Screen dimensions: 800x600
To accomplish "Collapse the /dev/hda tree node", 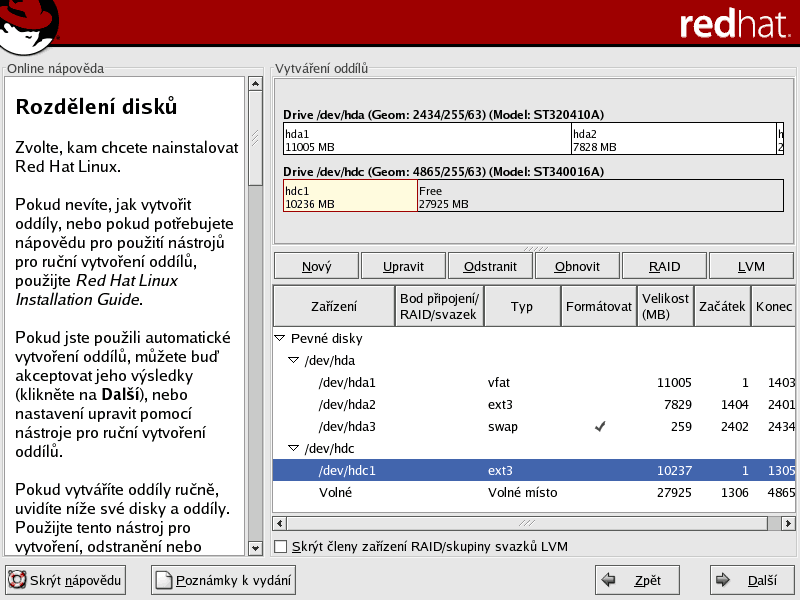I will coord(293,360).
